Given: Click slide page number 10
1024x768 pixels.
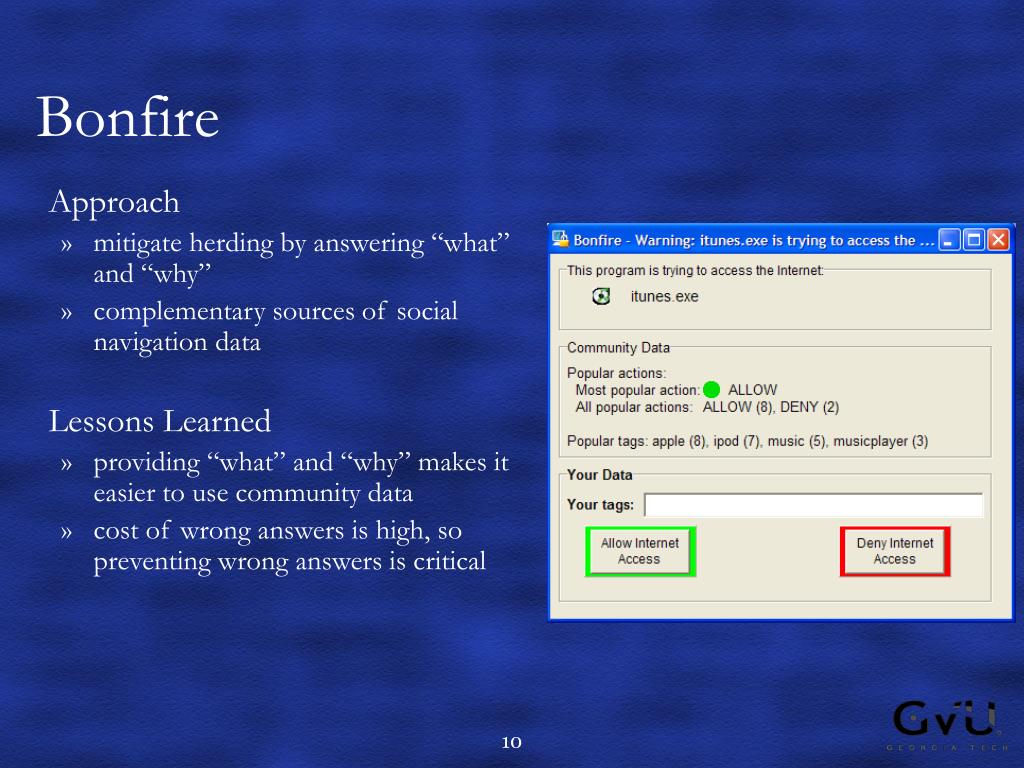Looking at the screenshot, I should coord(511,742).
